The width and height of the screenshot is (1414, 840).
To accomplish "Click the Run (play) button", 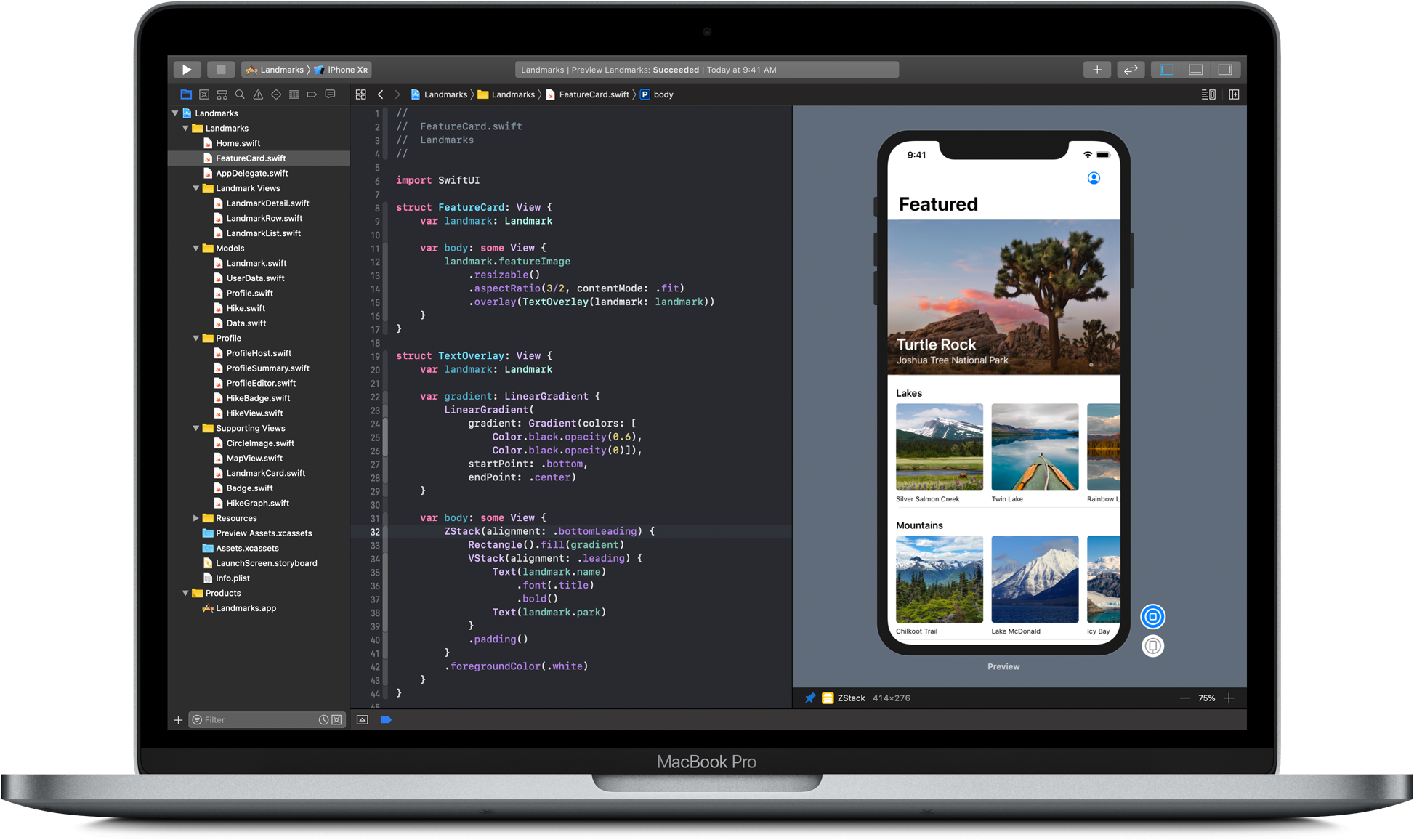I will 187,70.
